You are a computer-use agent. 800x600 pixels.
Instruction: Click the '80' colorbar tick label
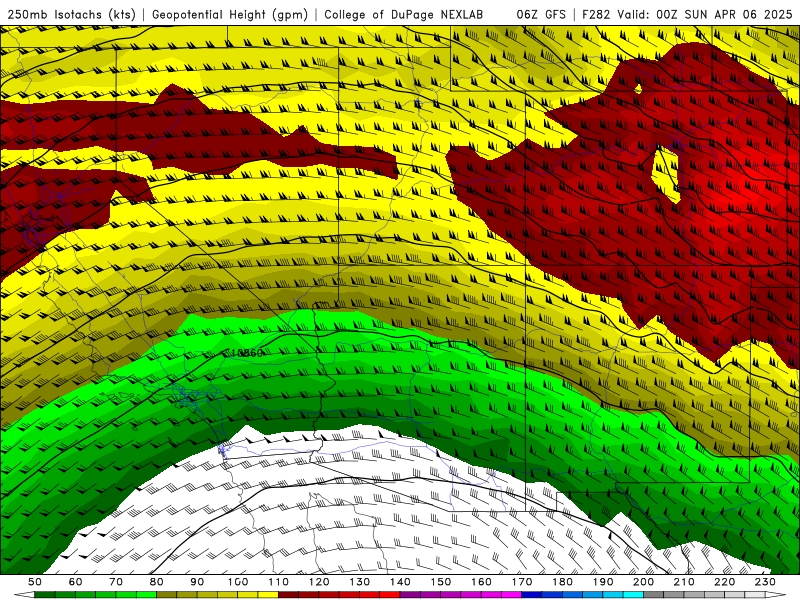click(x=156, y=582)
